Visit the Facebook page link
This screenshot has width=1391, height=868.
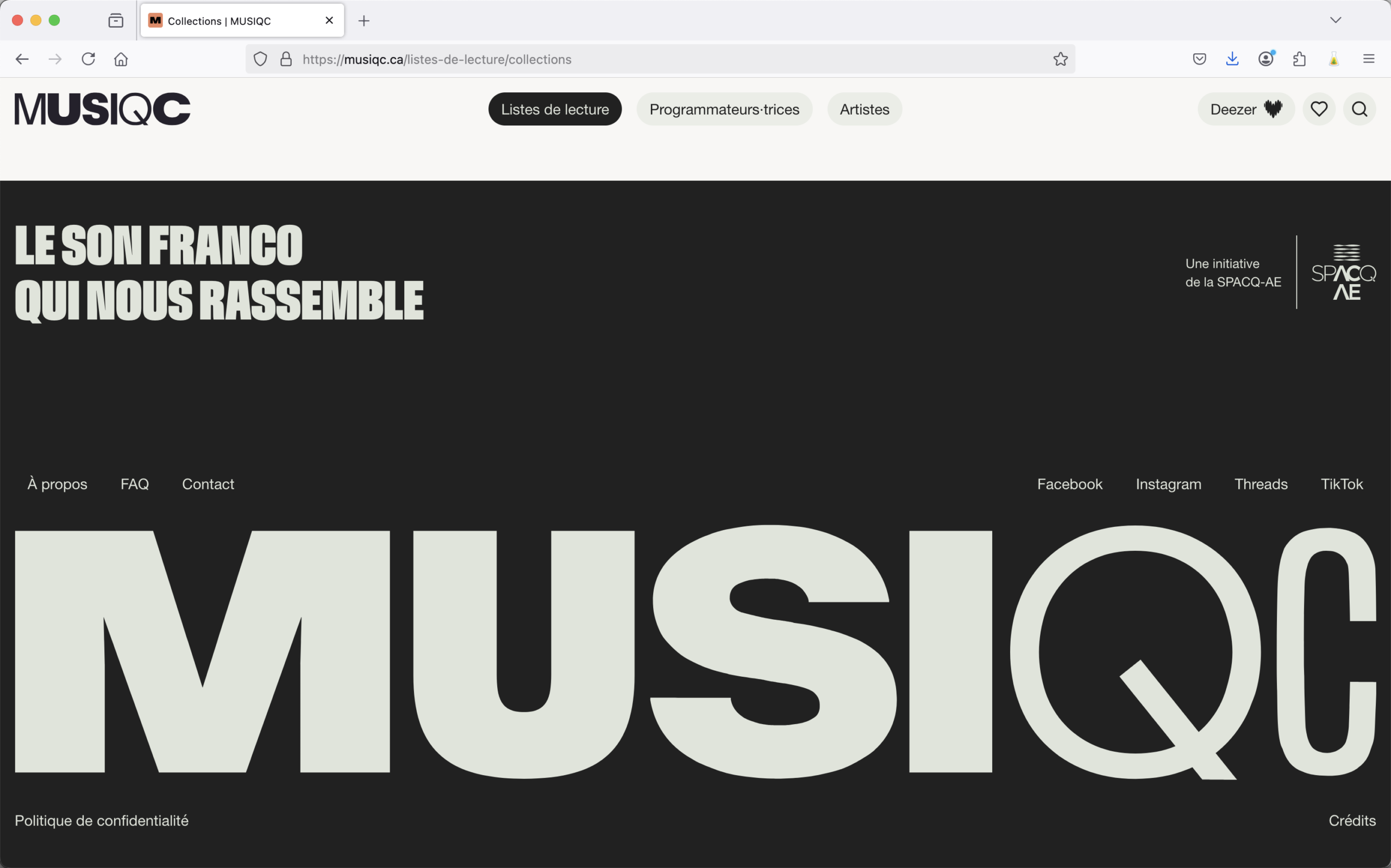1069,484
